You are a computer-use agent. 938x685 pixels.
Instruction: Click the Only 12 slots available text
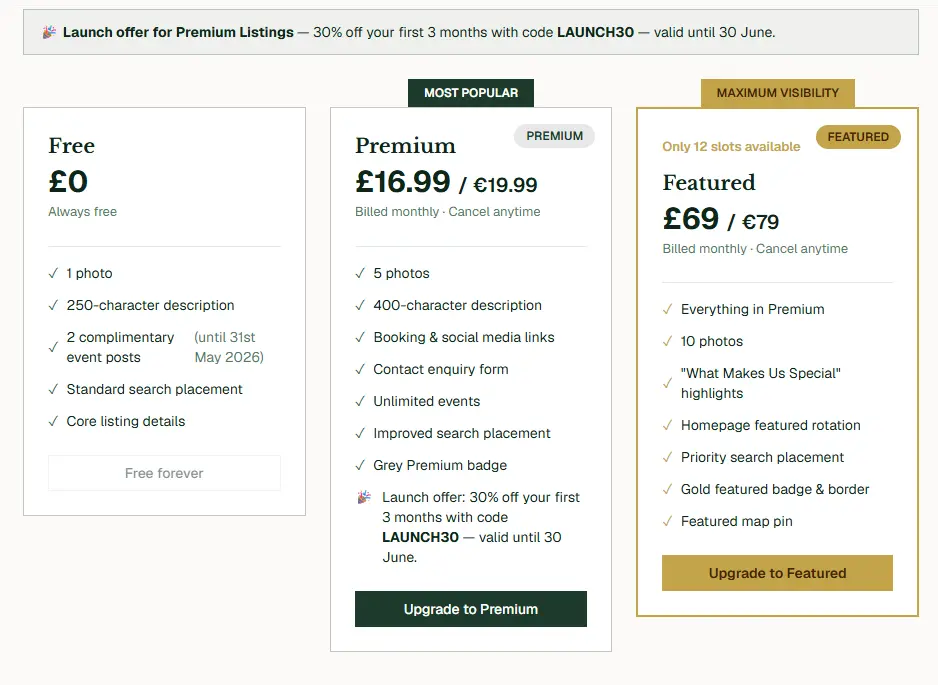tap(731, 147)
